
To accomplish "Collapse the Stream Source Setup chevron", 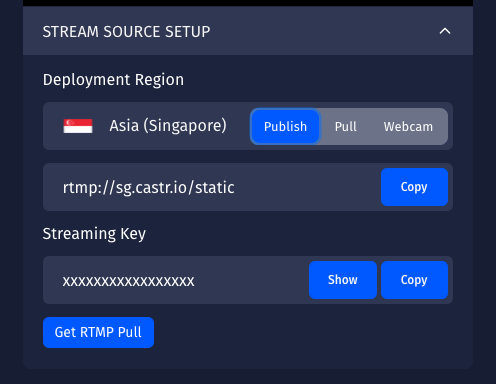I will pyautogui.click(x=445, y=31).
